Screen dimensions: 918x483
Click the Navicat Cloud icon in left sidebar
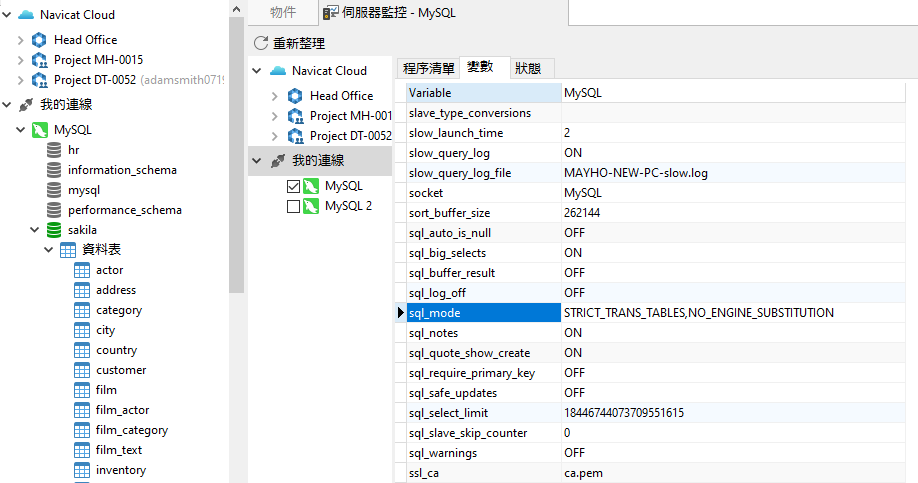coord(26,15)
